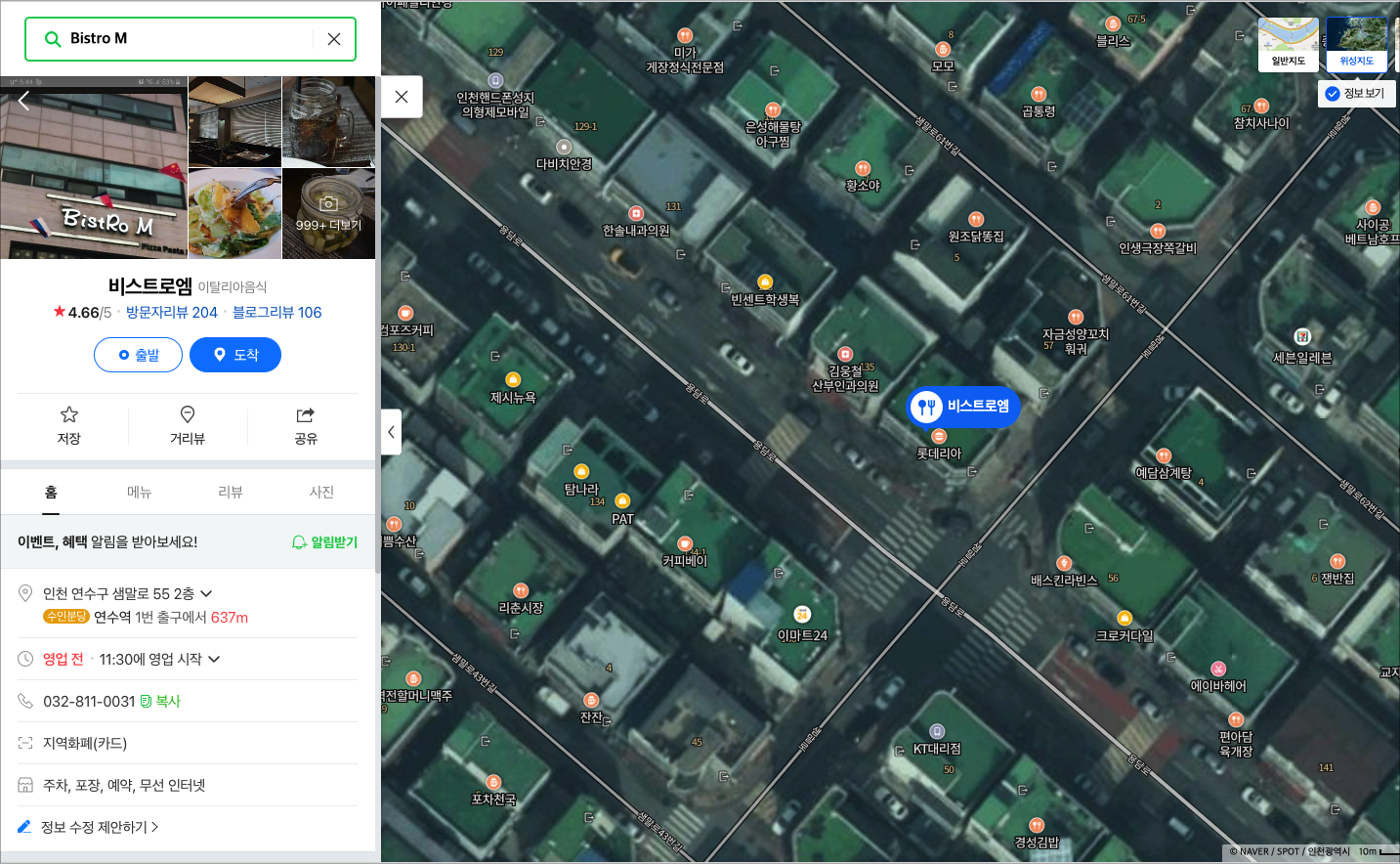Clear the Bistro M search text
This screenshot has width=1400, height=864.
coord(334,39)
